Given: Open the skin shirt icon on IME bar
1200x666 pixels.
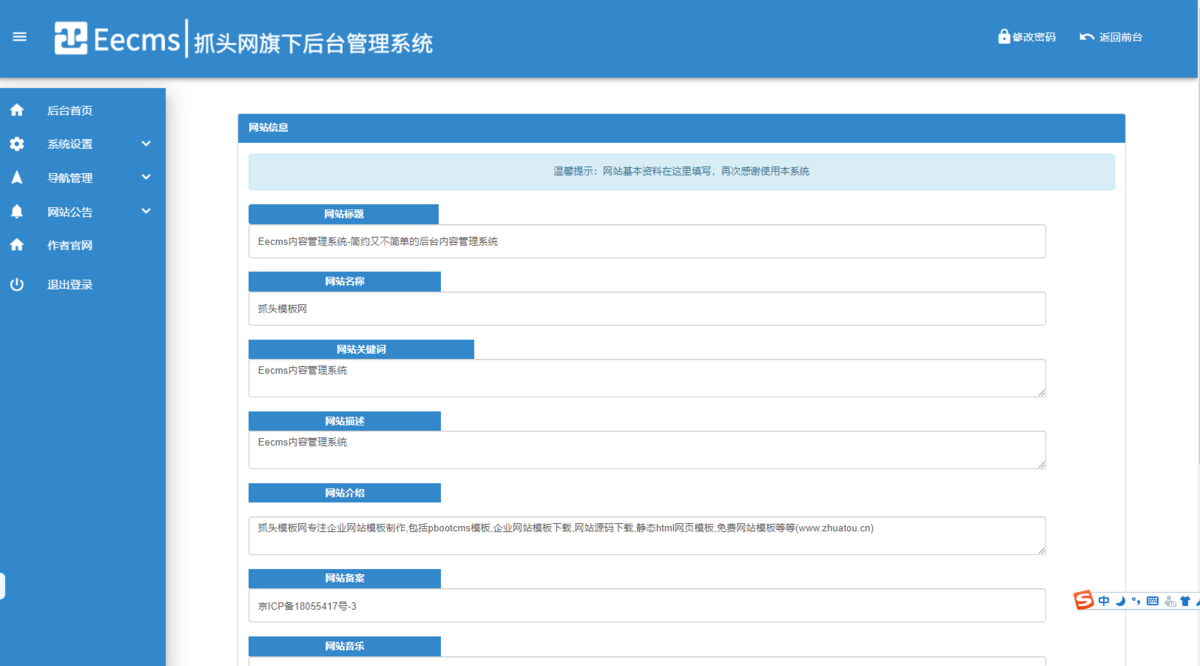Looking at the screenshot, I should click(1185, 601).
